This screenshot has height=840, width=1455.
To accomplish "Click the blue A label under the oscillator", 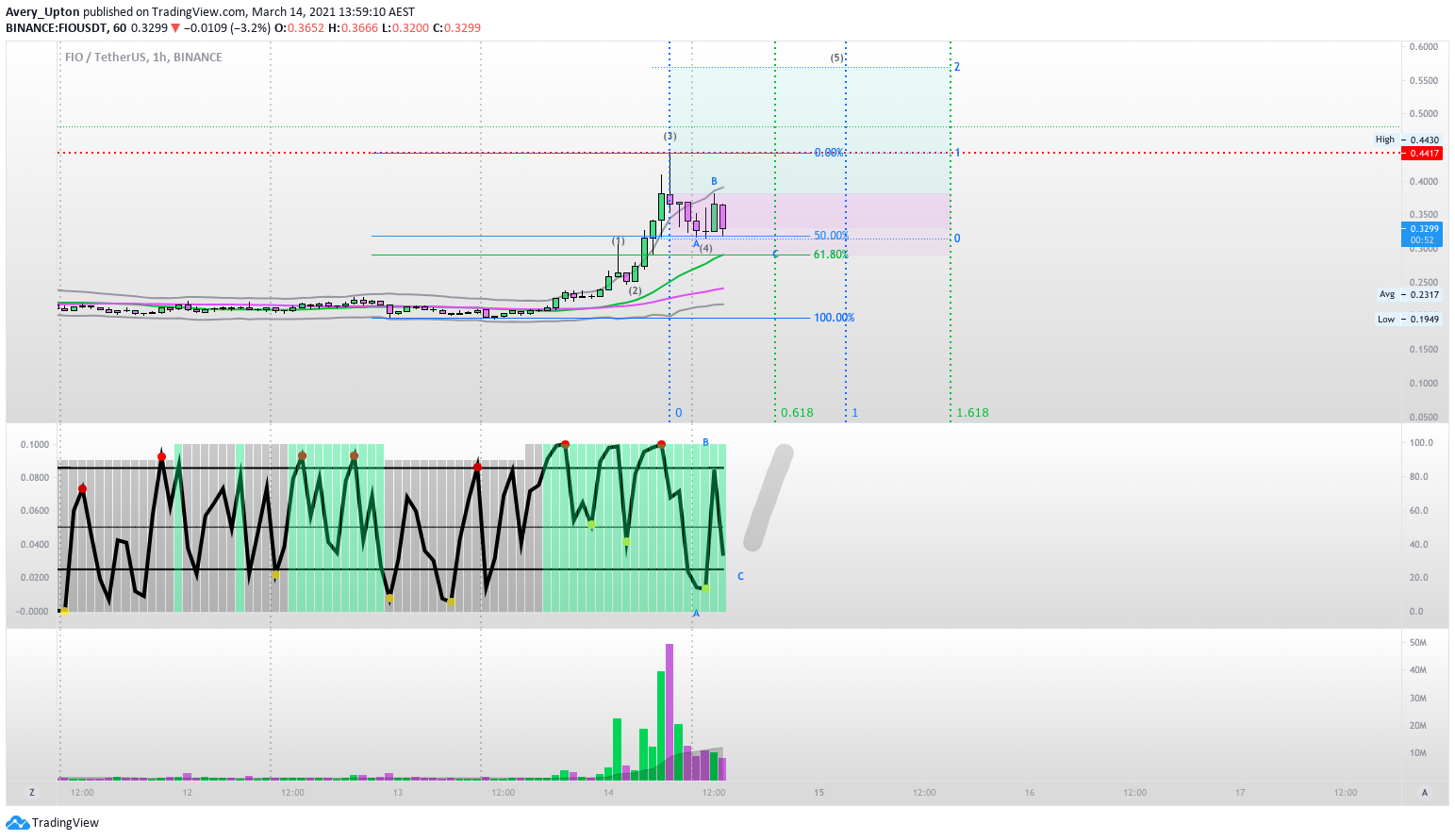I will point(697,614).
